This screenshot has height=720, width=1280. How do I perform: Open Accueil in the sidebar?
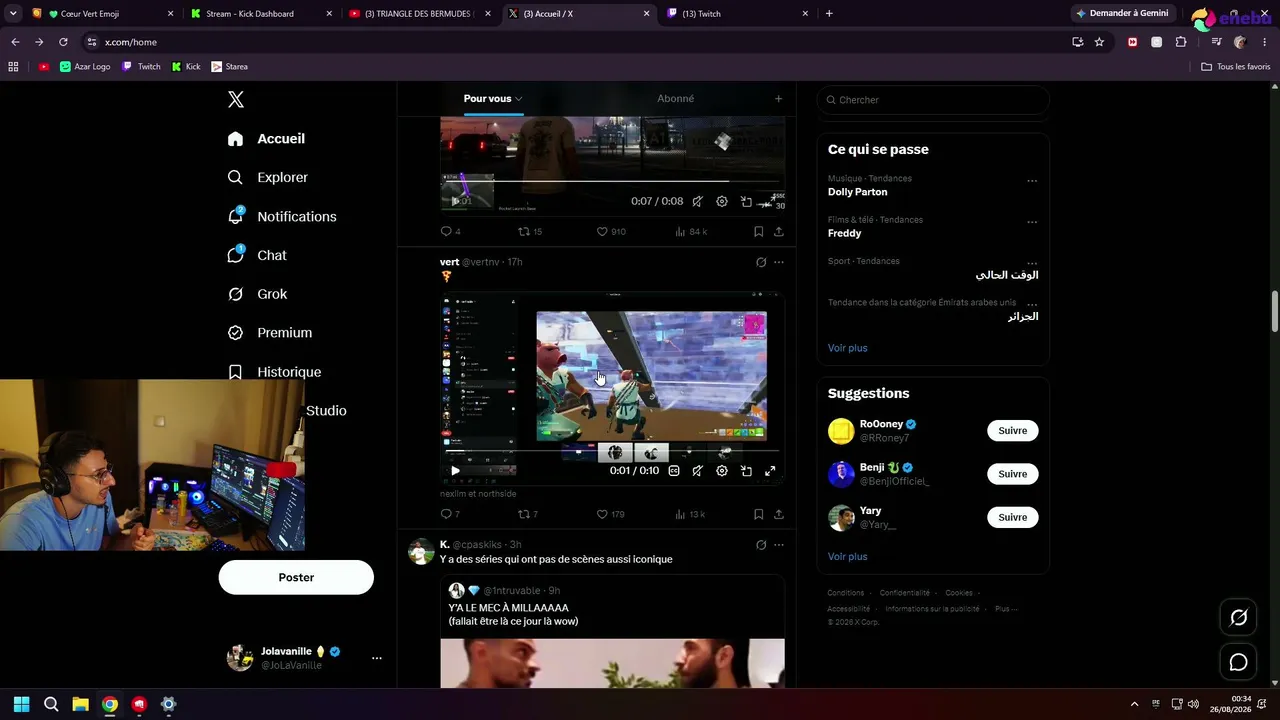(266, 139)
